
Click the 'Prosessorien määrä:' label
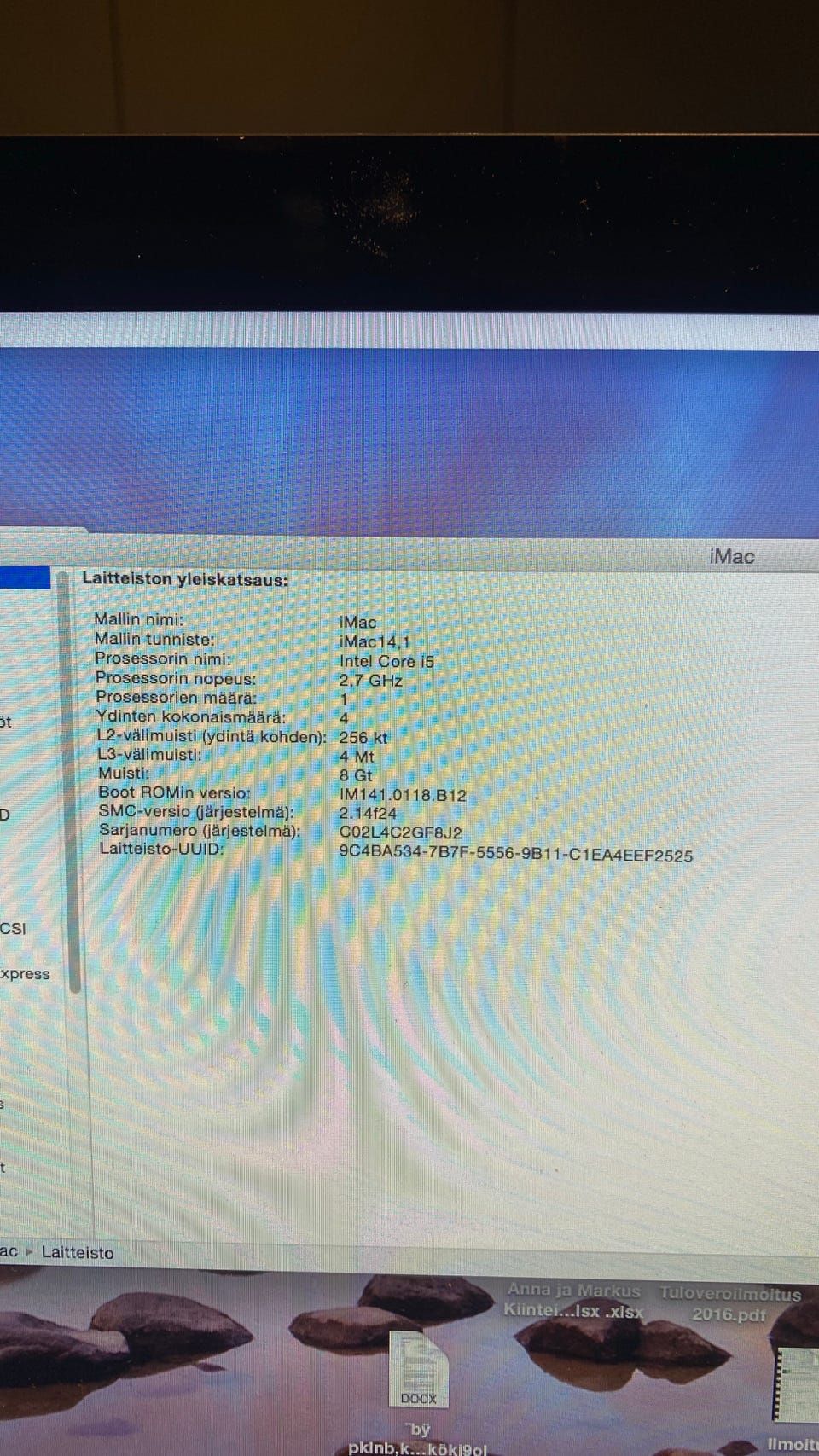click(x=176, y=697)
